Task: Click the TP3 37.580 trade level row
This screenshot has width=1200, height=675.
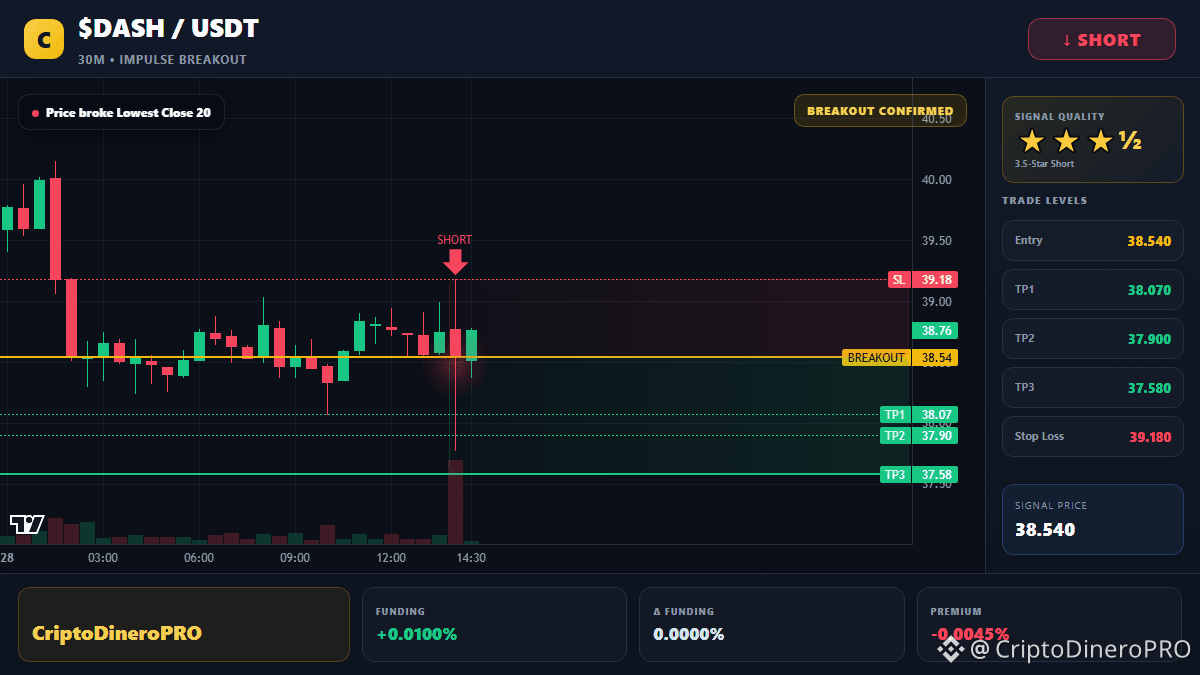Action: click(x=1093, y=388)
